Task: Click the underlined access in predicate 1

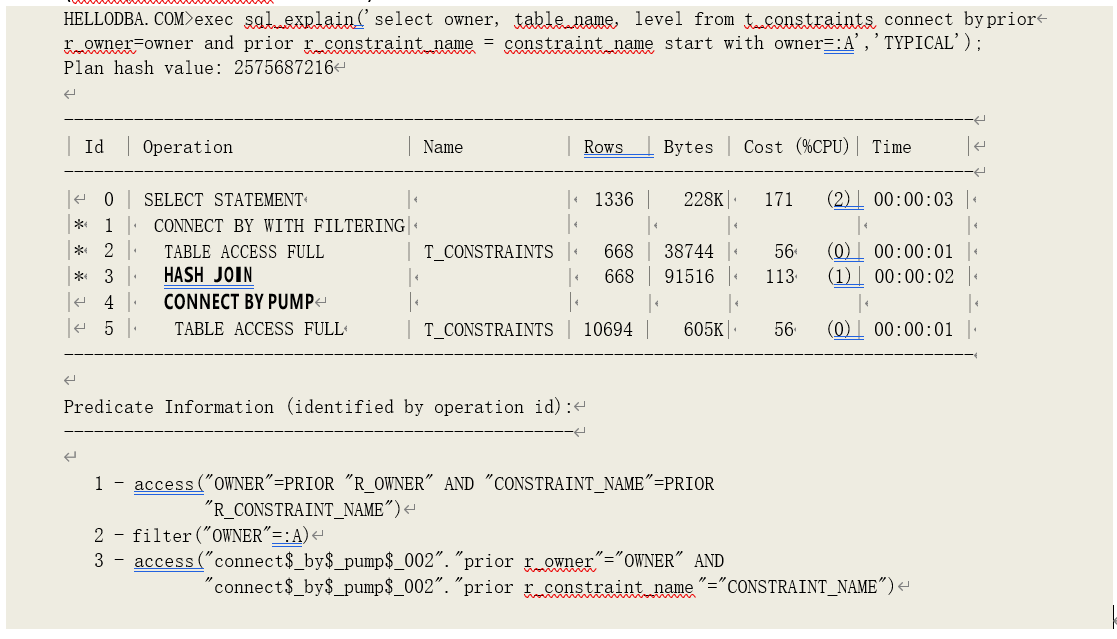Action: pos(164,484)
